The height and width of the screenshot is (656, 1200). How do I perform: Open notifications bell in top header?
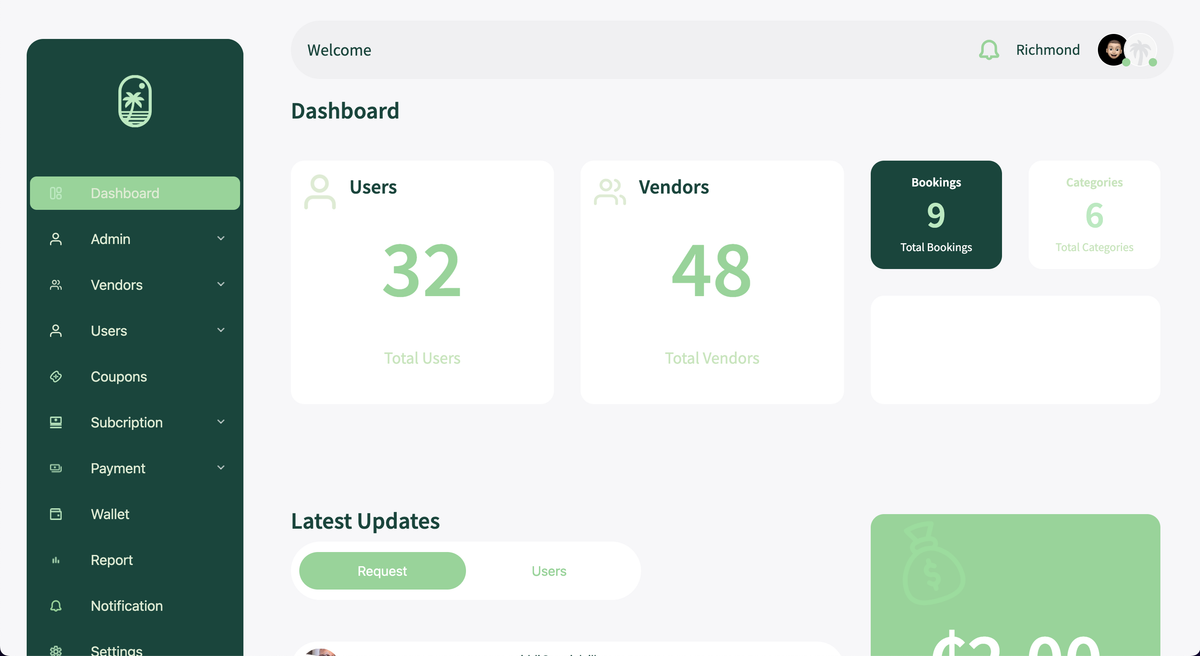pyautogui.click(x=989, y=50)
